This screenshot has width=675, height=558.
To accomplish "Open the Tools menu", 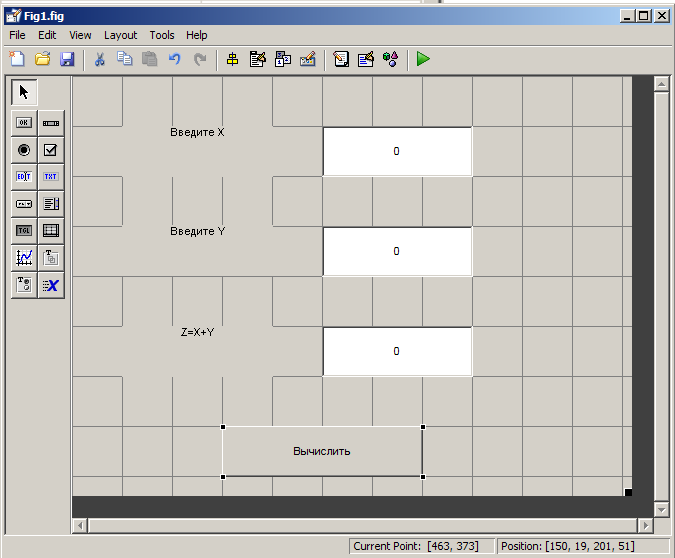I will point(162,35).
